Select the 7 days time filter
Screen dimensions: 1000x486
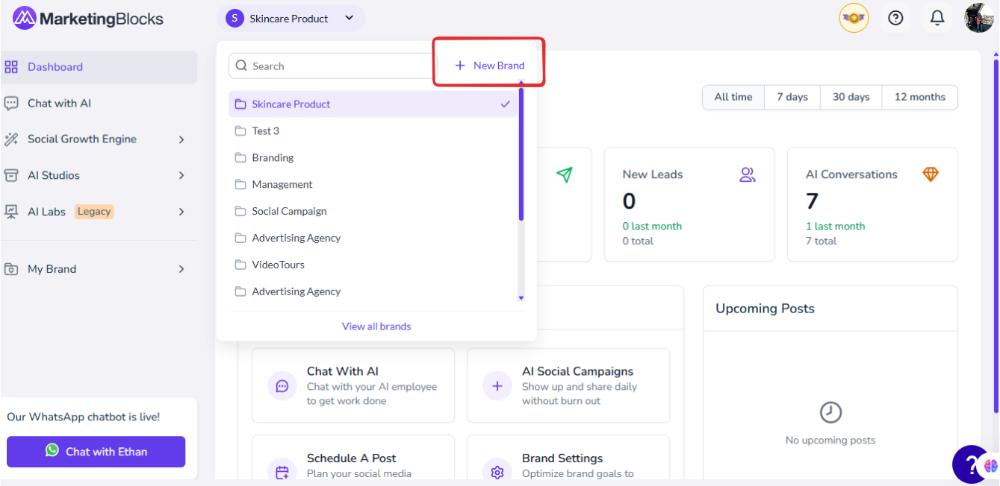point(792,97)
